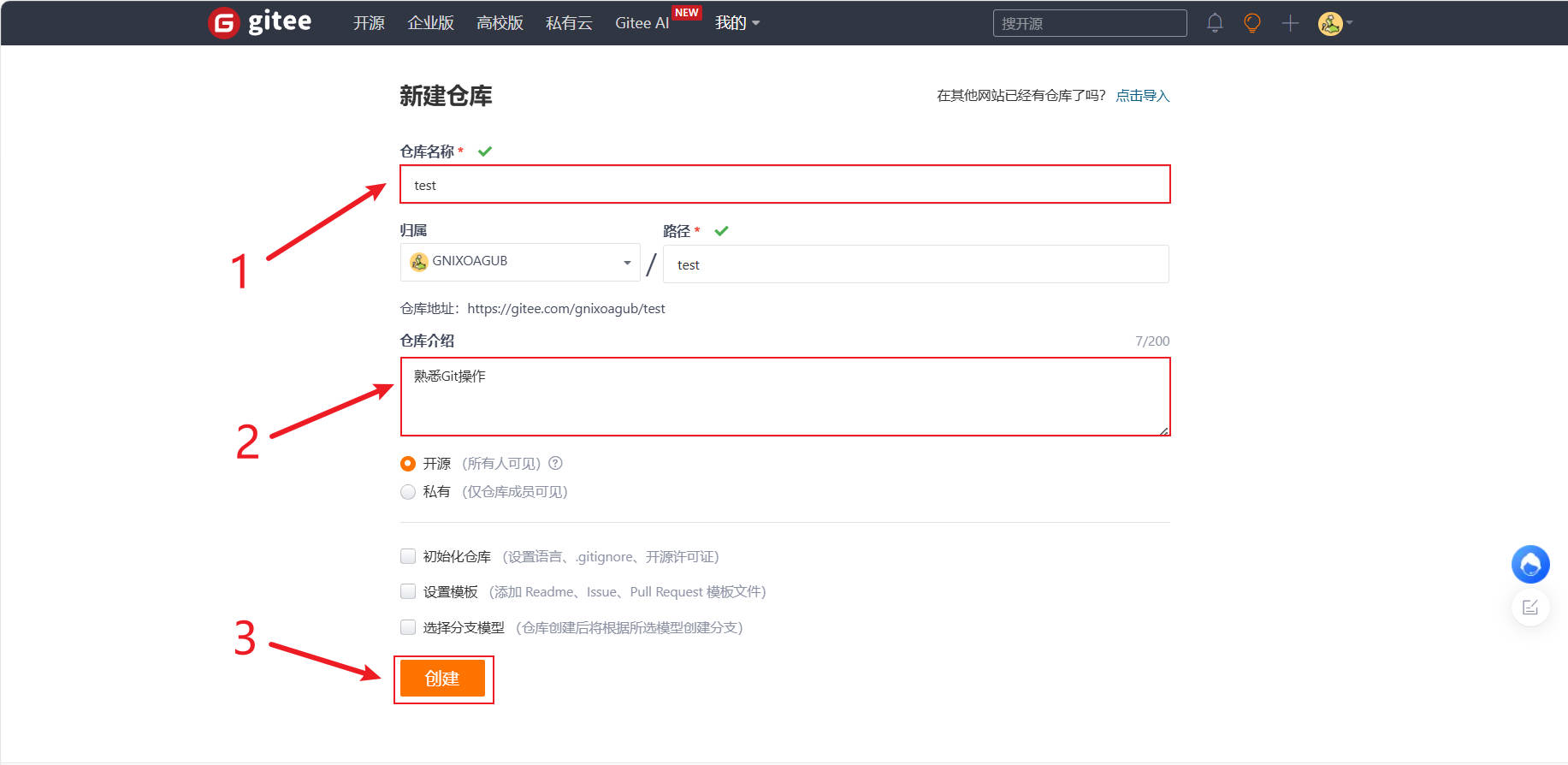Open the notifications bell icon
This screenshot has height=765, width=1568.
tap(1214, 23)
